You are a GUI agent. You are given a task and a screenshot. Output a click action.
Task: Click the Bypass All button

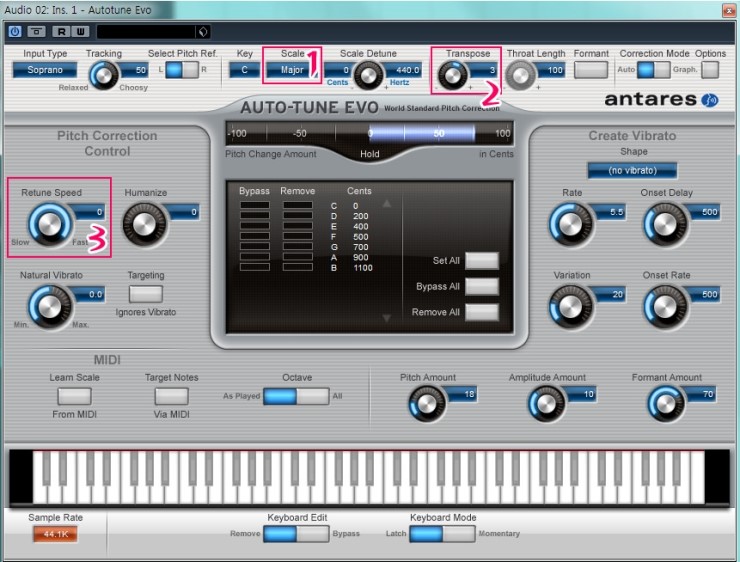[482, 286]
